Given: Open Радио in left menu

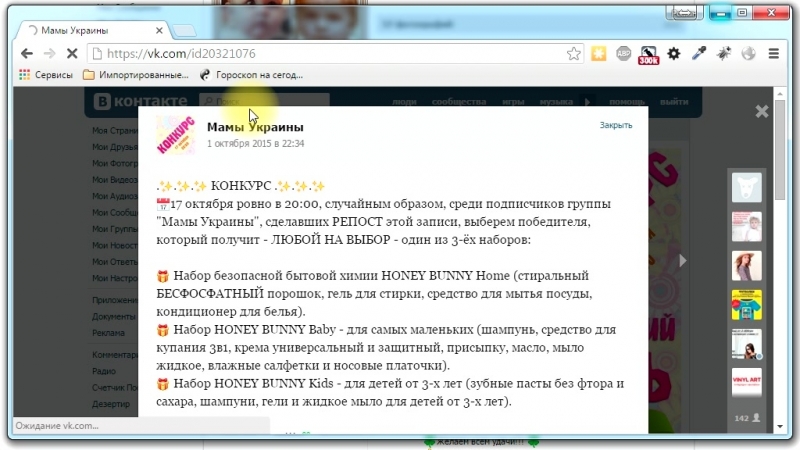Looking at the screenshot, I should point(104,371).
